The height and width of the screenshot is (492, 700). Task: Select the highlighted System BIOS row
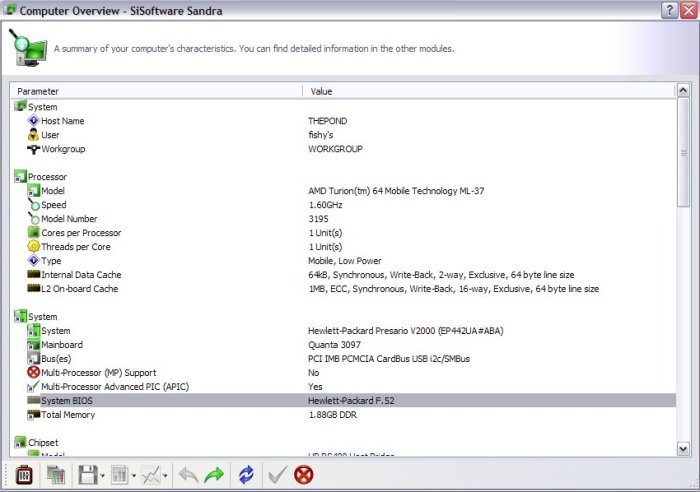tap(343, 400)
